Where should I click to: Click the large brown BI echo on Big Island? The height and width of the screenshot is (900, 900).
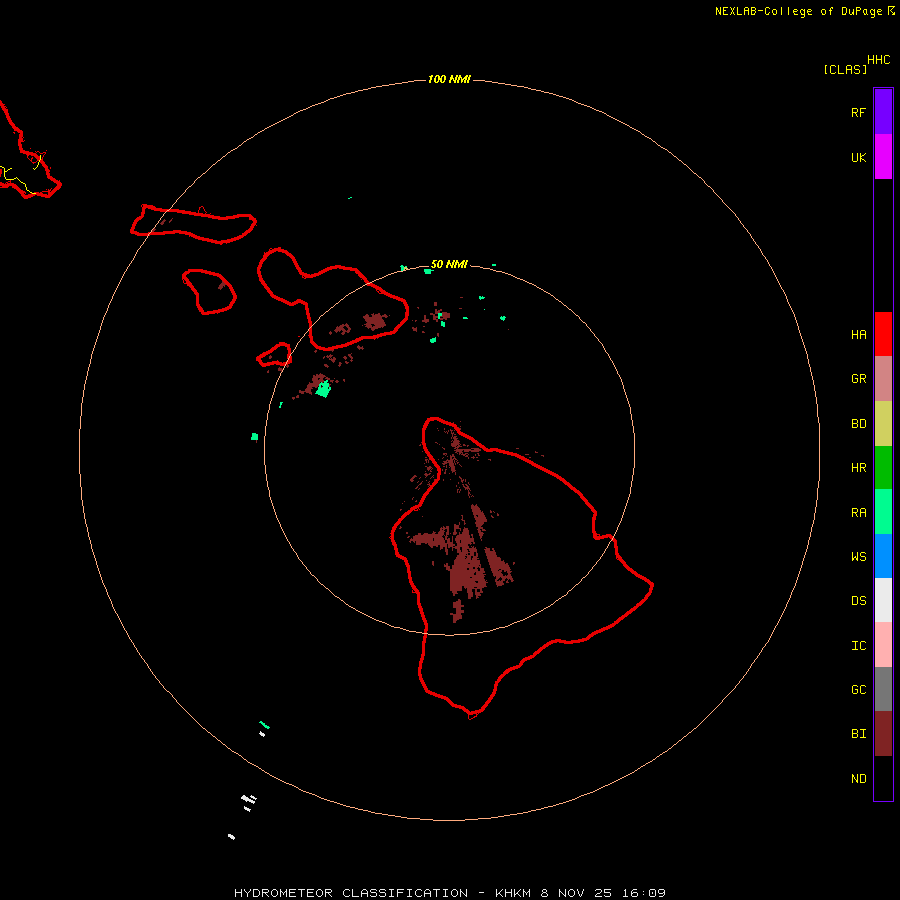468,568
